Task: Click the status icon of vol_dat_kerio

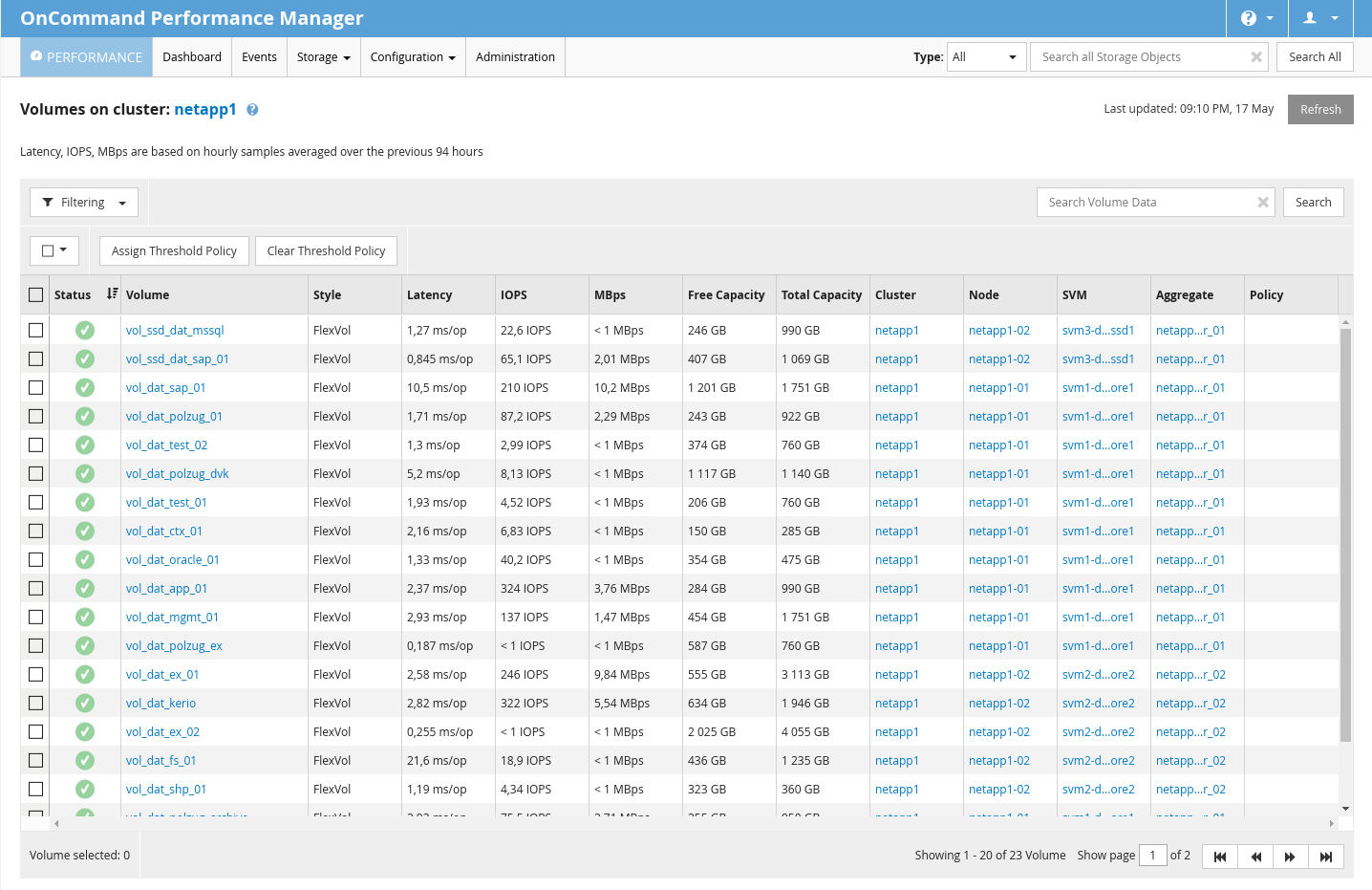Action: [85, 703]
